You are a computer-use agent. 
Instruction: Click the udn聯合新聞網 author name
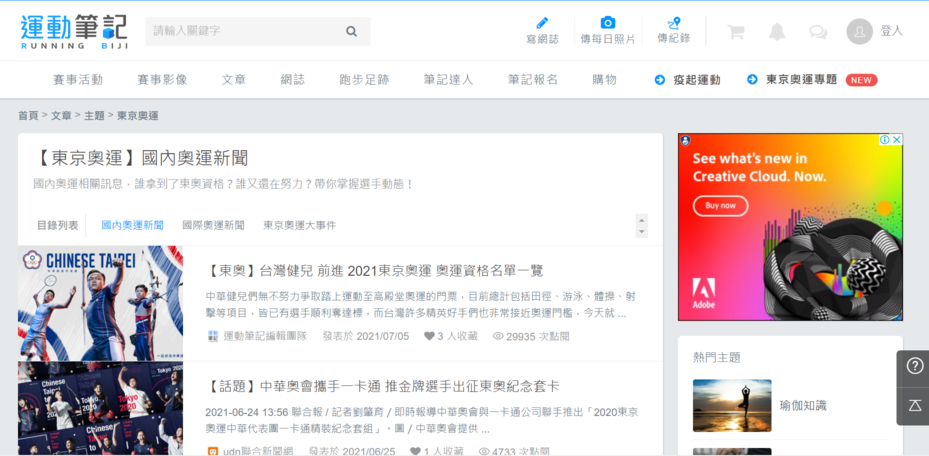[x=258, y=452]
